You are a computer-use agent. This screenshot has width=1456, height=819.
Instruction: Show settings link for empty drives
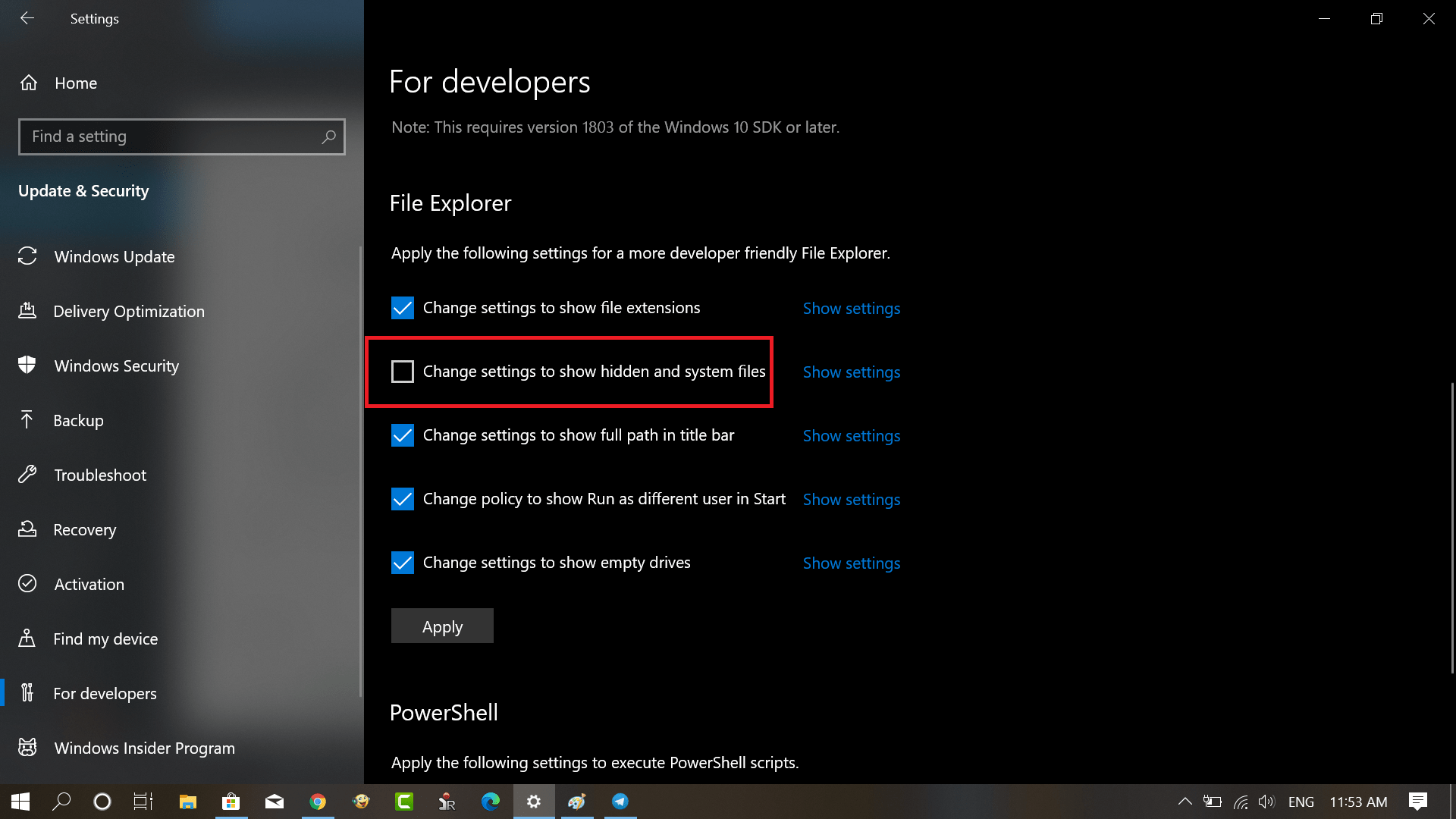pyautogui.click(x=852, y=563)
